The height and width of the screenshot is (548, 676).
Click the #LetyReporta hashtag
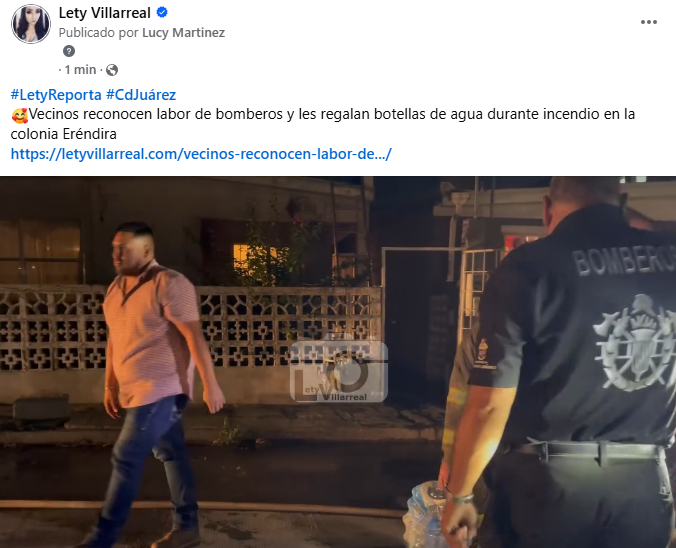[56, 94]
